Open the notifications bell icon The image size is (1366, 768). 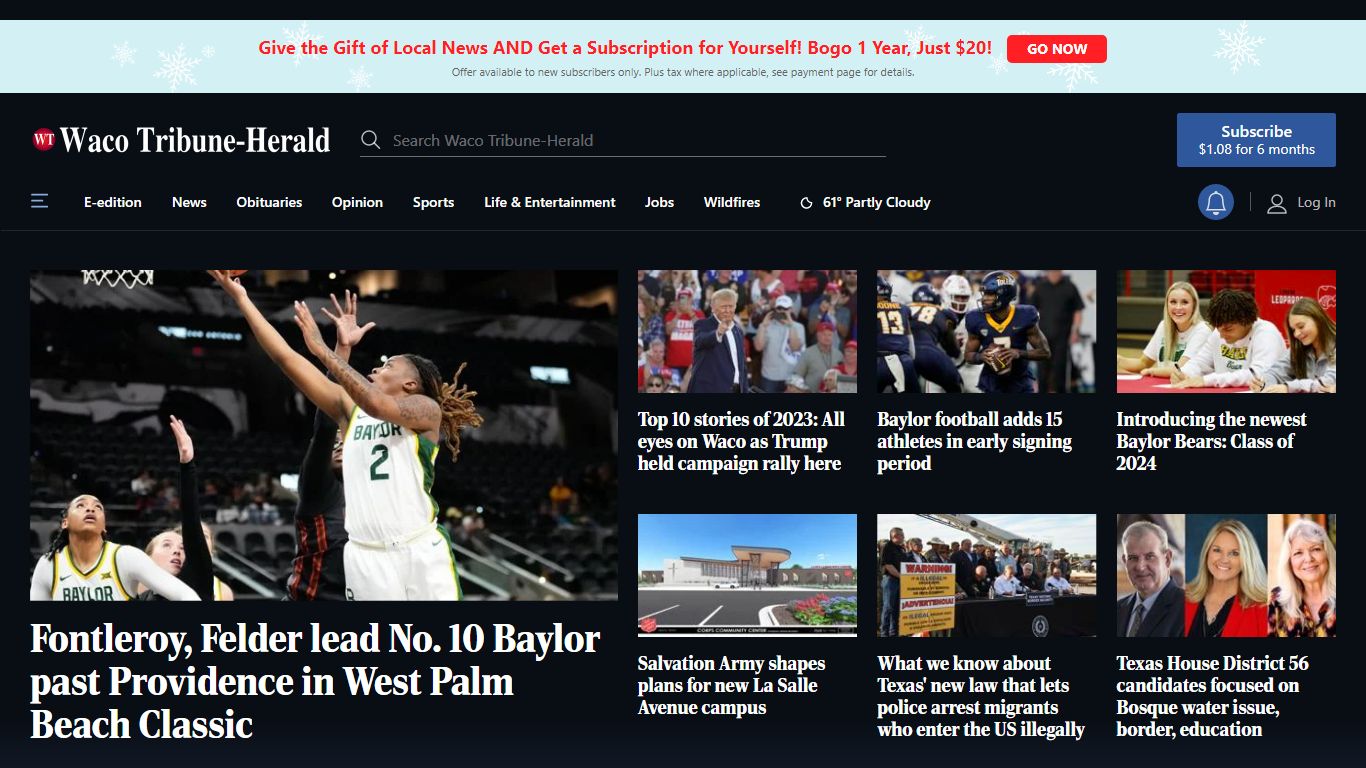1216,203
